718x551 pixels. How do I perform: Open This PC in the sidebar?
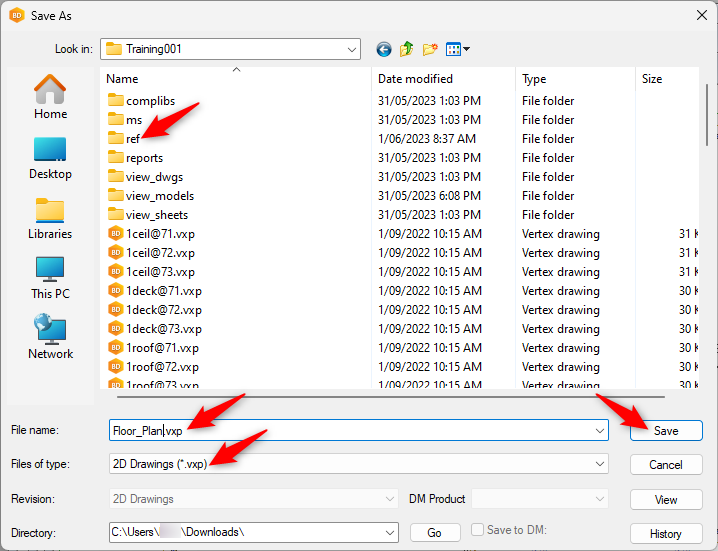coord(50,278)
